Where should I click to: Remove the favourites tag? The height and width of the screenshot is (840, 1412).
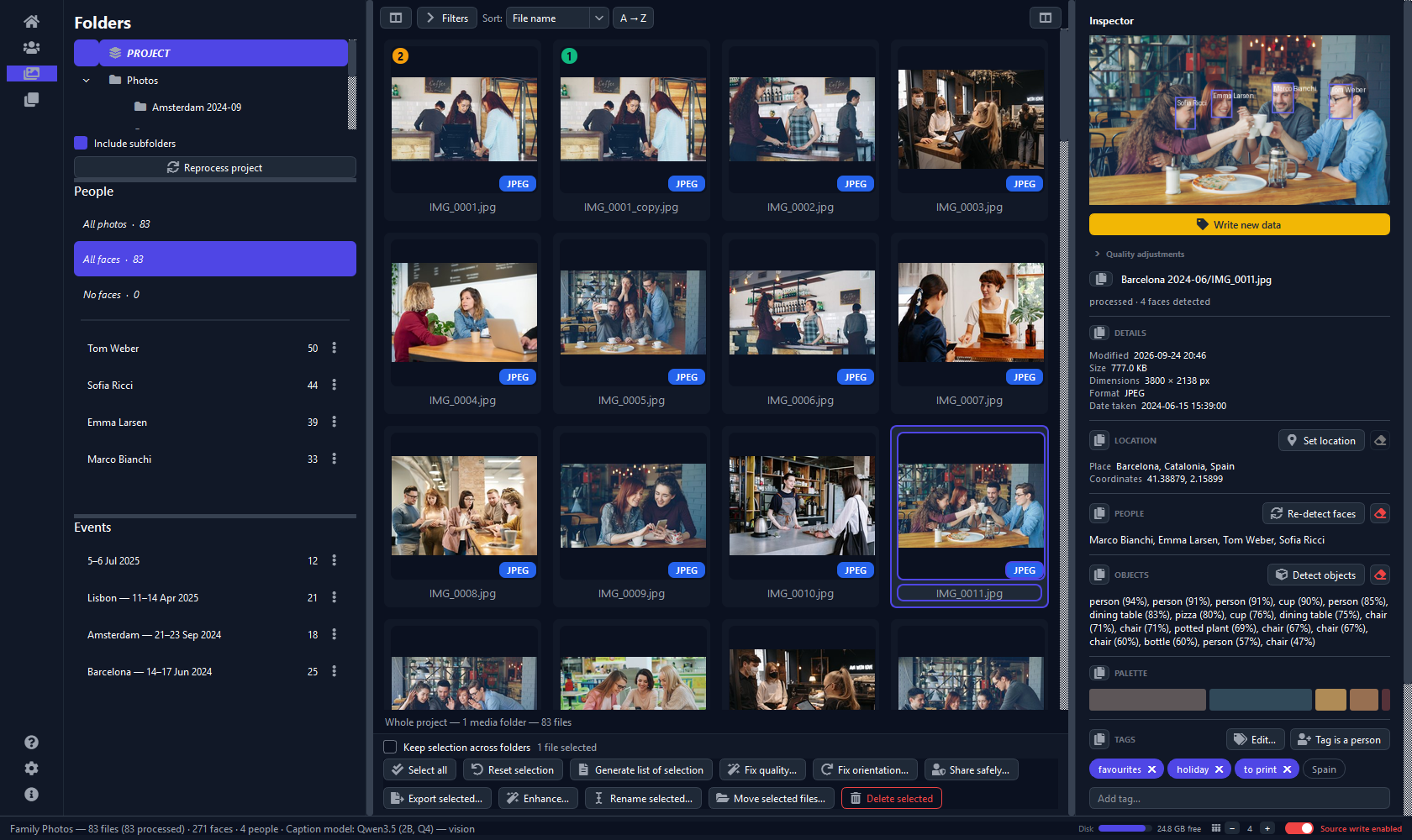pos(1152,769)
